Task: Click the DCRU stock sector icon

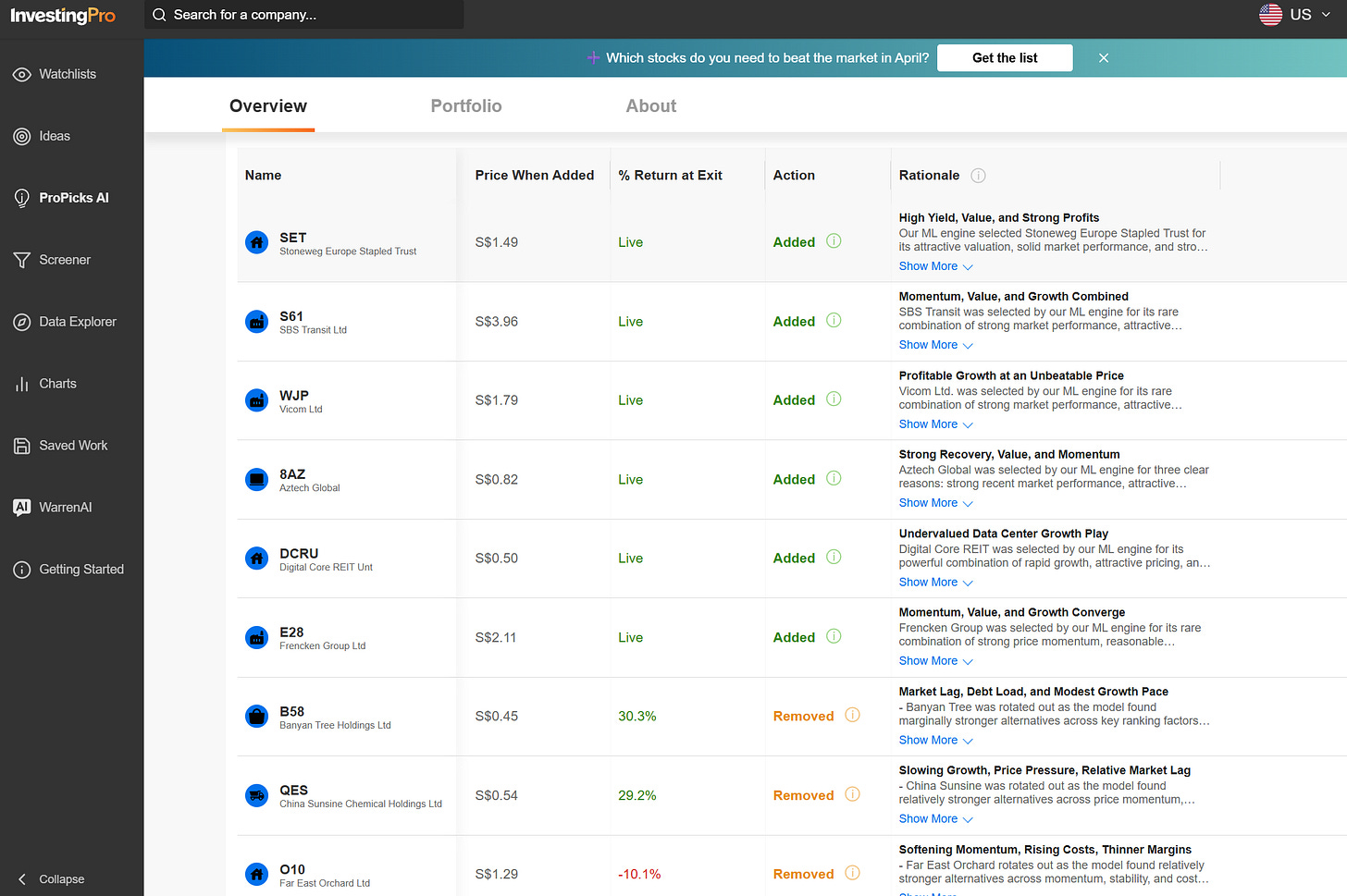Action: (256, 558)
